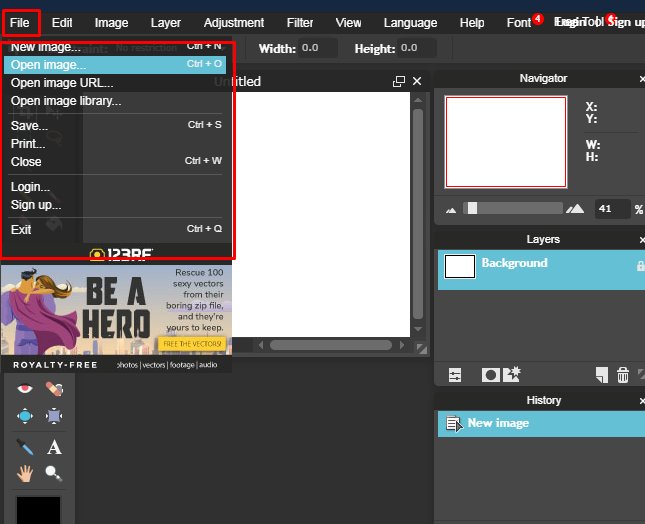Click the Background layer name
This screenshot has width=645, height=524.
[515, 263]
